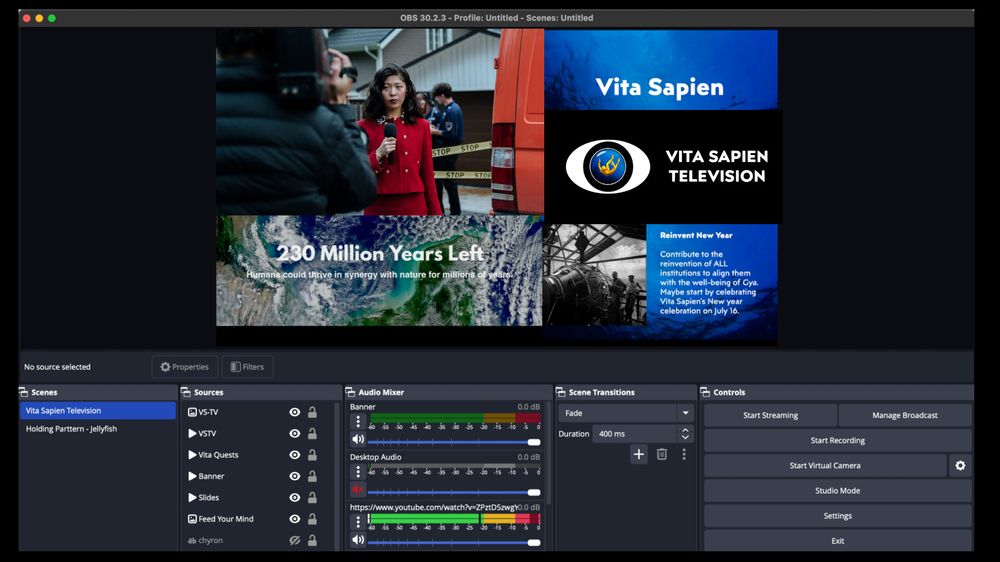Pop out the Controls dock

click(705, 392)
